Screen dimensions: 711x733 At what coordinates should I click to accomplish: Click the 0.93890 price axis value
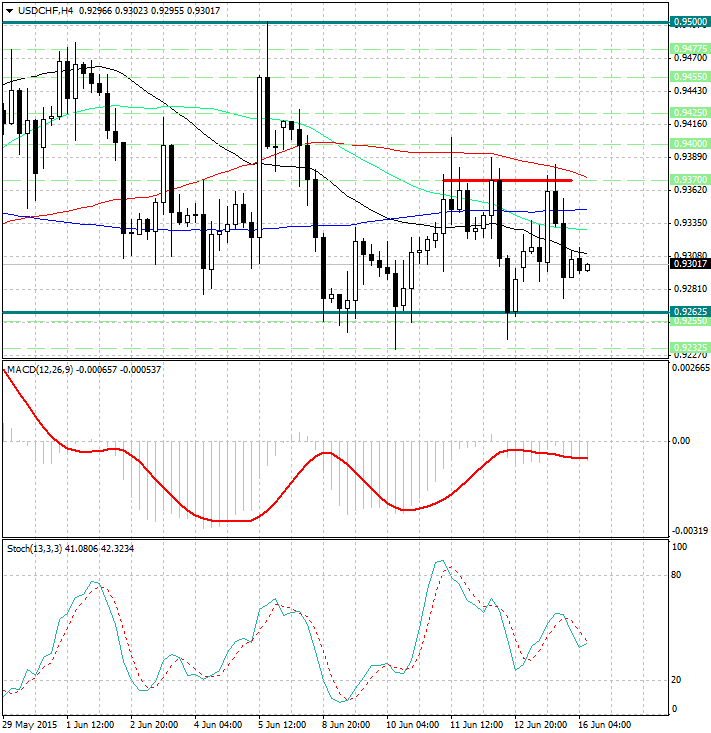click(690, 157)
